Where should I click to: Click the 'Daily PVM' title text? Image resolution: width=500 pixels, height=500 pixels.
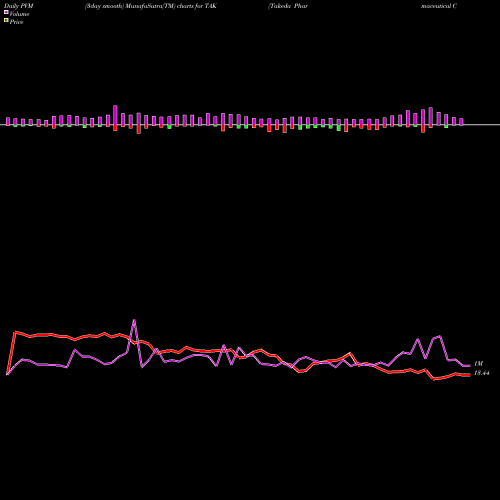[19, 6]
